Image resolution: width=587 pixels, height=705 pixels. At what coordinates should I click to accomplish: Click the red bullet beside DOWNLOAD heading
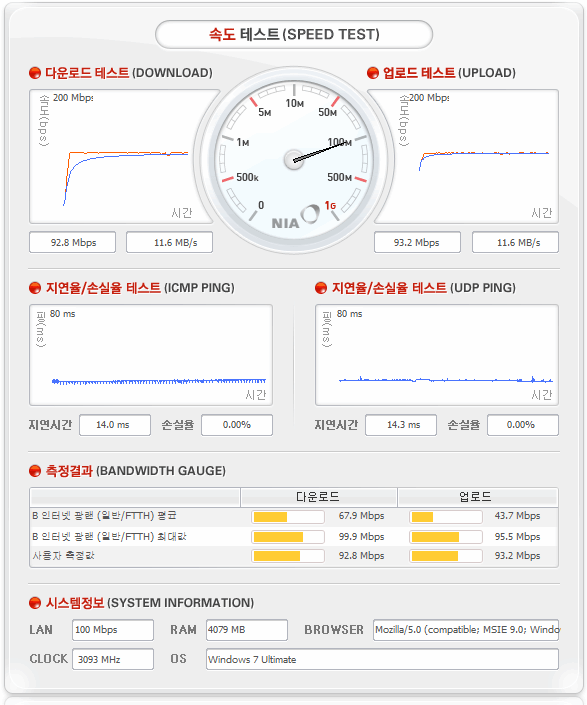[x=35, y=73]
